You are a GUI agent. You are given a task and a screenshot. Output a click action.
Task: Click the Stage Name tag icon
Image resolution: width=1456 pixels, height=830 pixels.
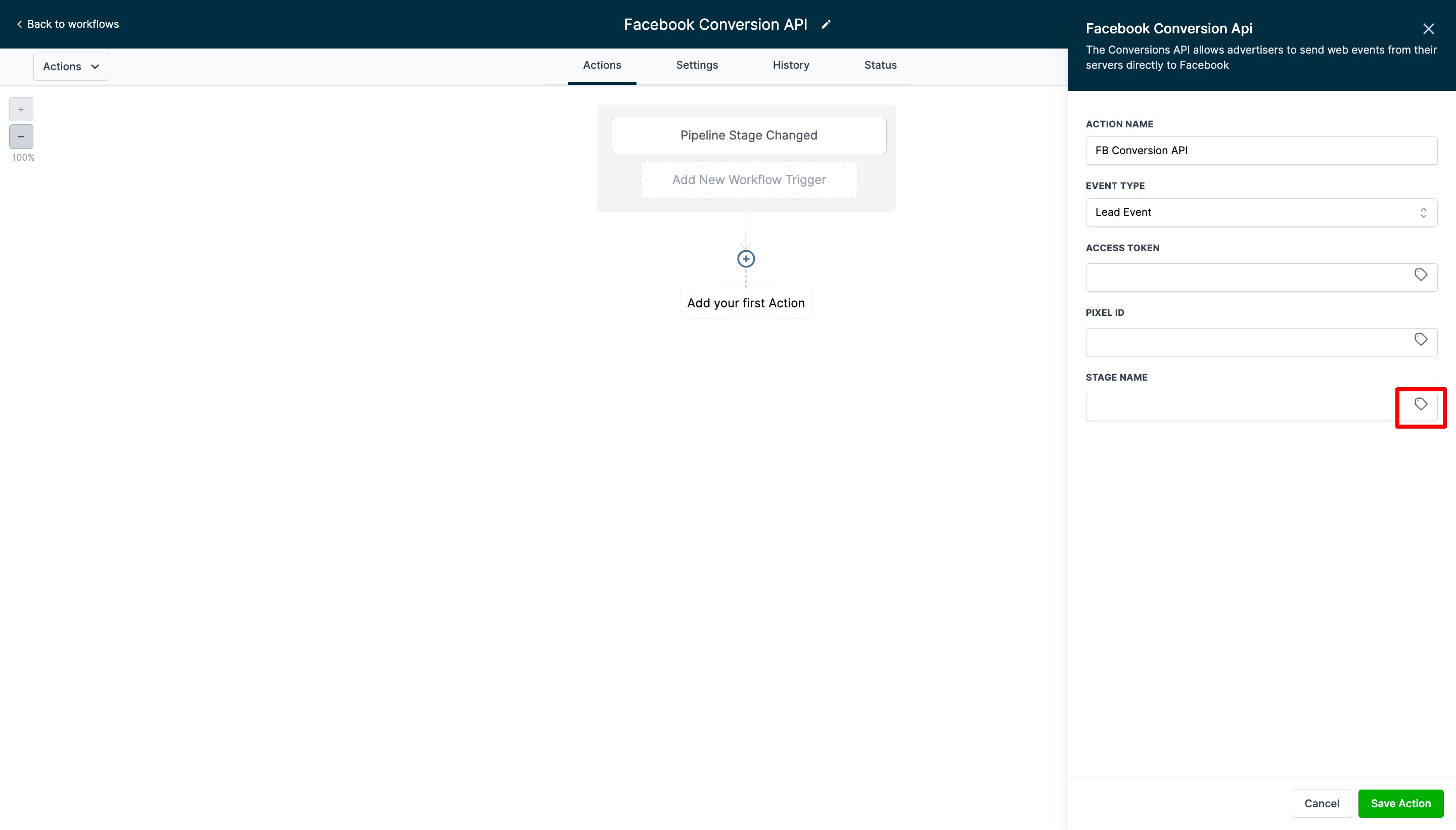1420,404
